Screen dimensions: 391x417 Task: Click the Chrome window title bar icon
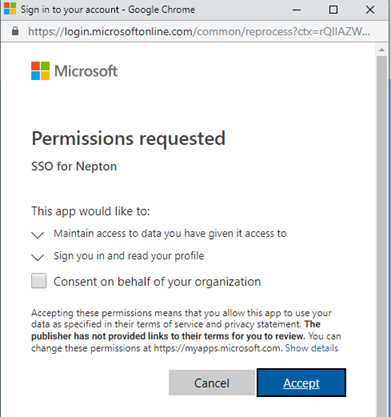[10, 9]
